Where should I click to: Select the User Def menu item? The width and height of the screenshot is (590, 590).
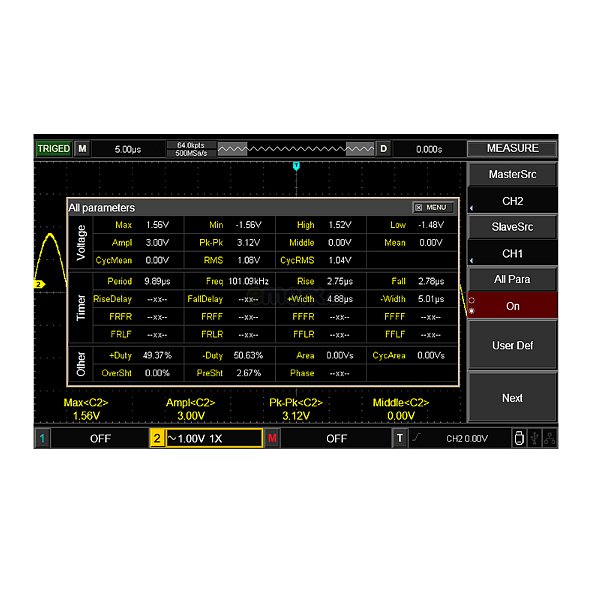[512, 345]
